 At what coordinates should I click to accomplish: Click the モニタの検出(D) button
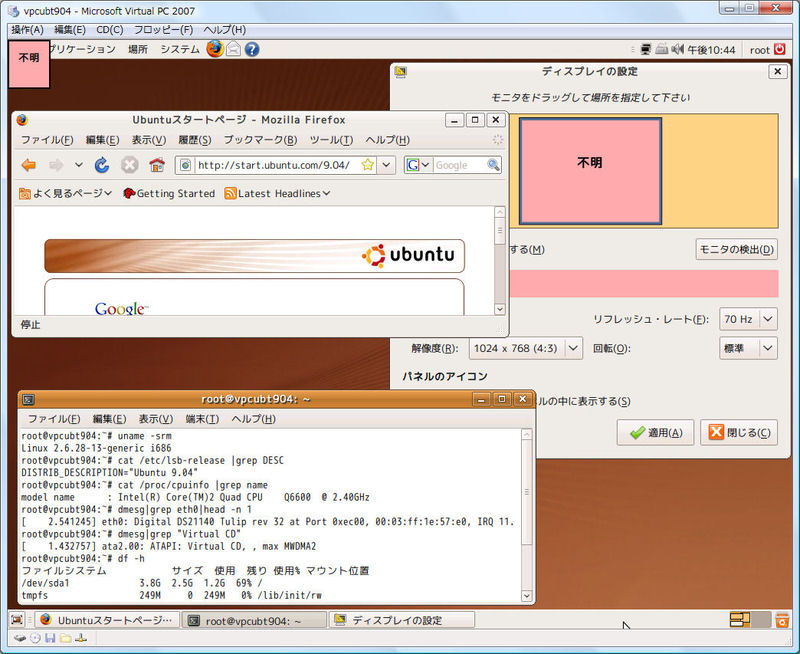point(736,249)
